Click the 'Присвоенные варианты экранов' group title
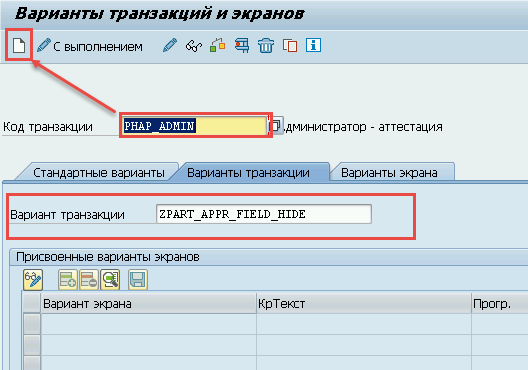This screenshot has width=528, height=370. (108, 257)
